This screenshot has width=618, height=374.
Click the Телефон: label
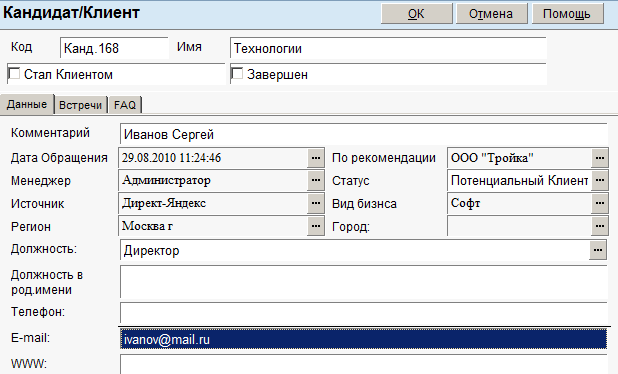38,312
